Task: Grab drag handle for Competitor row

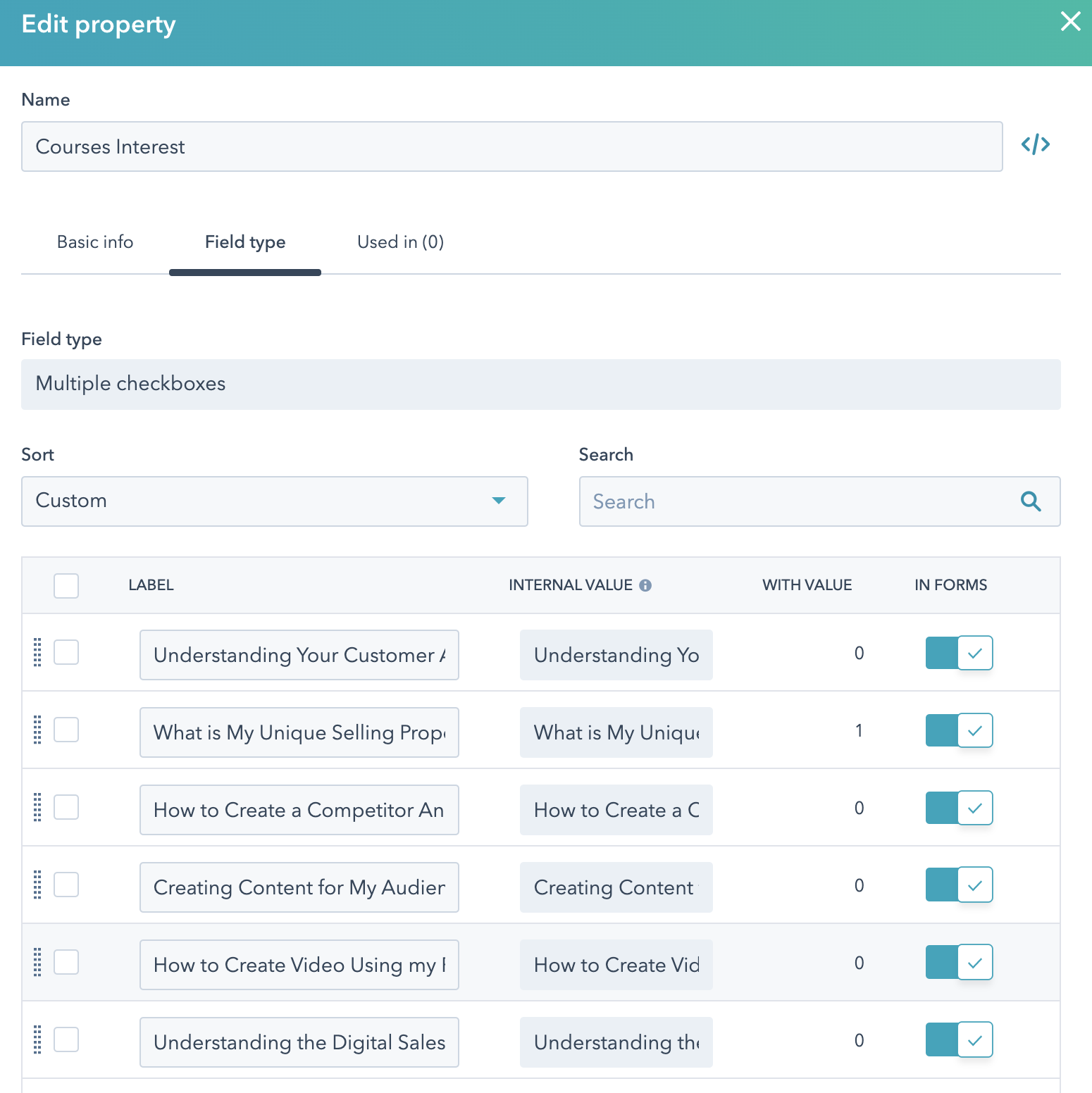Action: (x=37, y=807)
